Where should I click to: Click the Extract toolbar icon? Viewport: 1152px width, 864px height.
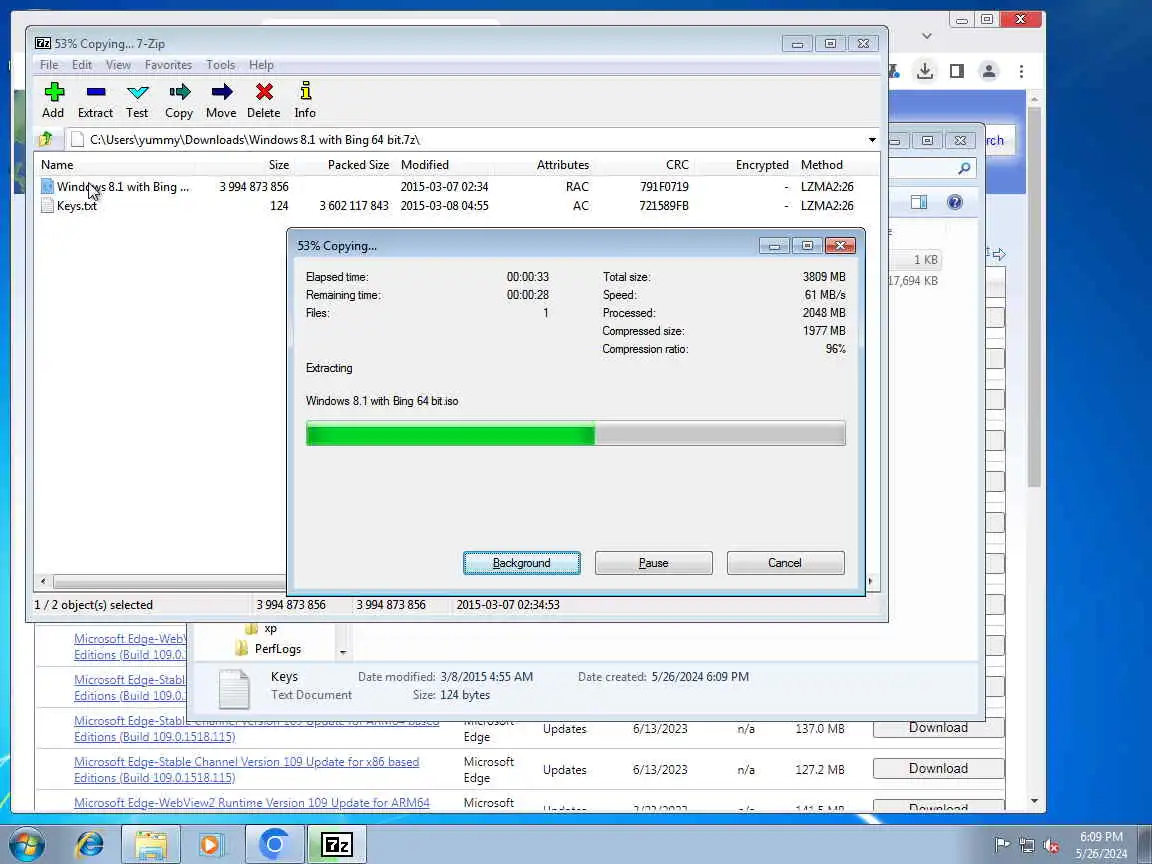(96, 100)
